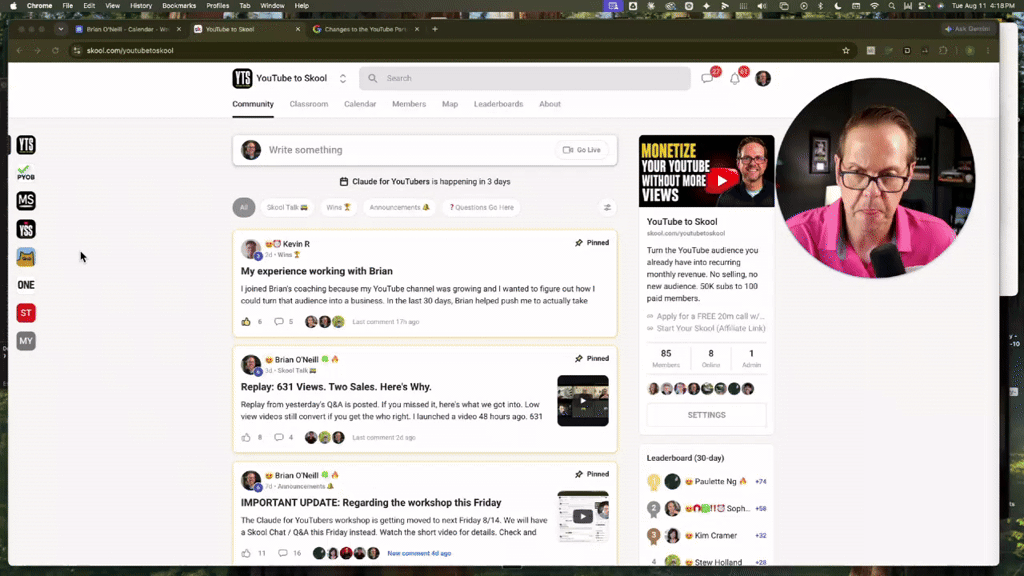Open a new Chrome tab

pyautogui.click(x=435, y=29)
